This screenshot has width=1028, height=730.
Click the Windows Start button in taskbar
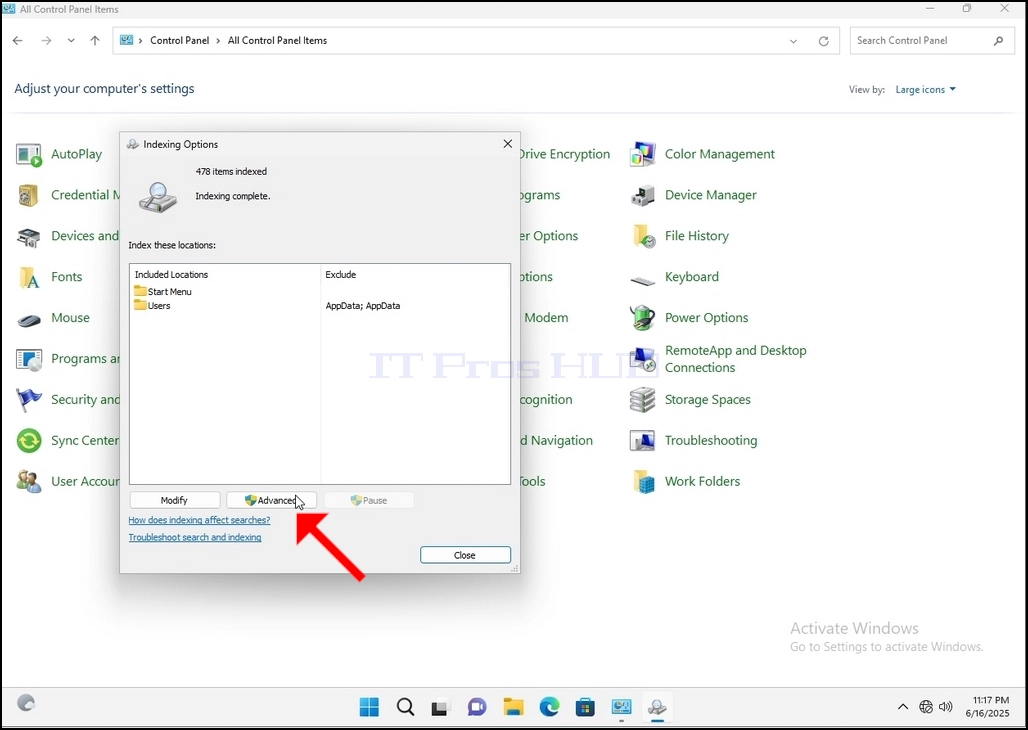tap(369, 707)
